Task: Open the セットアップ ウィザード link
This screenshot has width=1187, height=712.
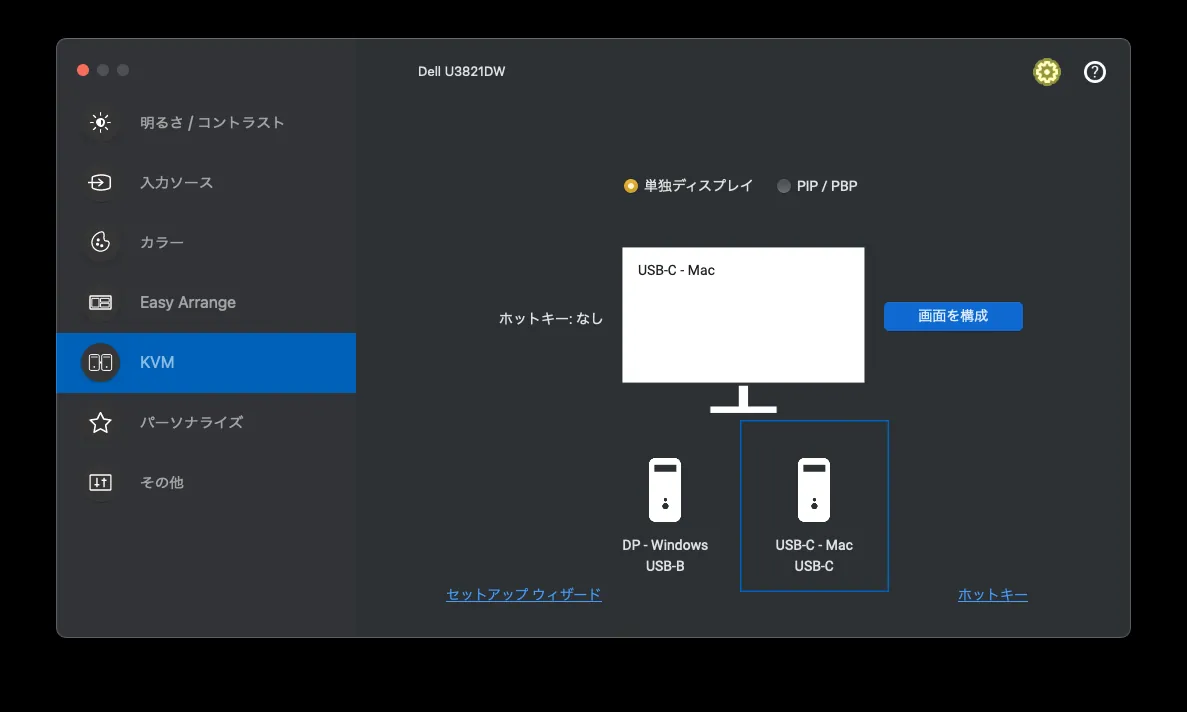Action: pyautogui.click(x=523, y=595)
